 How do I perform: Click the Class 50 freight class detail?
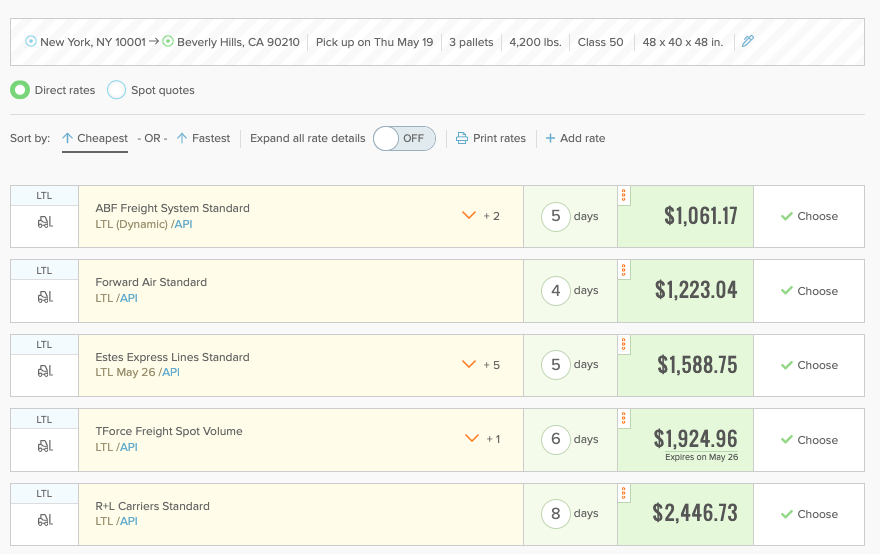coord(601,42)
